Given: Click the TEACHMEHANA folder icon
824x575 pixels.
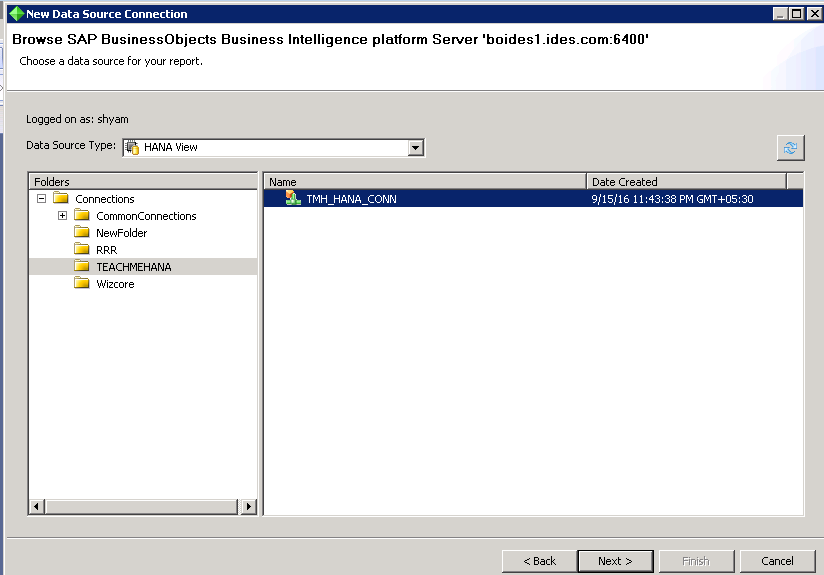Looking at the screenshot, I should 82,267.
